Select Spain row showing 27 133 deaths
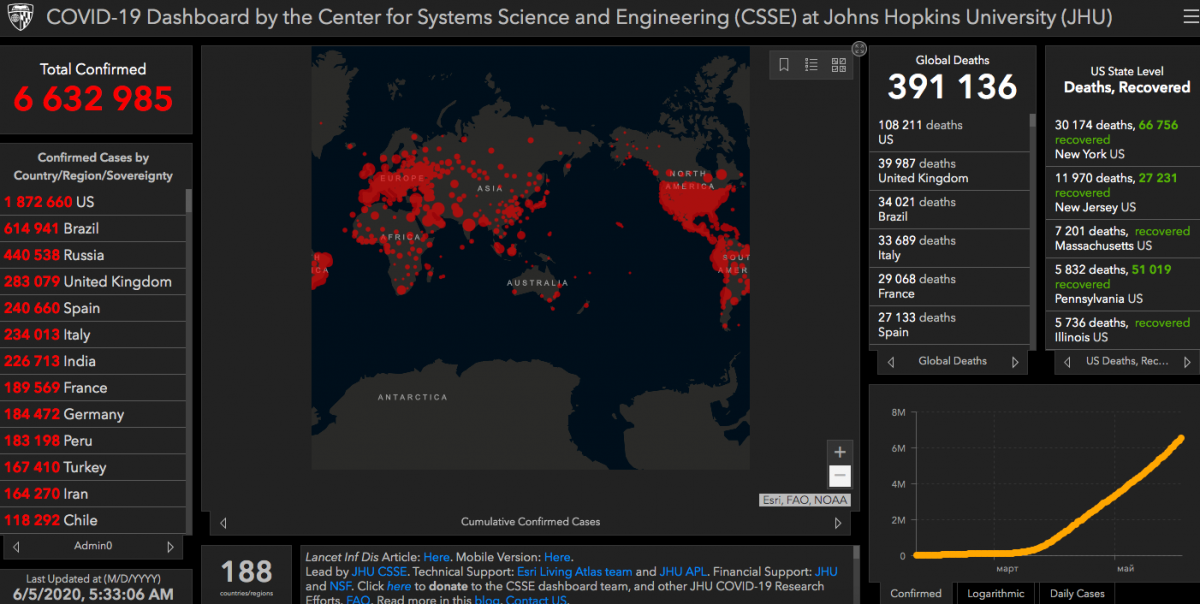The image size is (1200, 604). (949, 325)
